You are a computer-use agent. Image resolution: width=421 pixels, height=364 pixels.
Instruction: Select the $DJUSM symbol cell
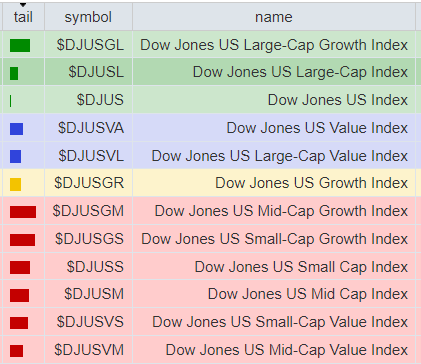(x=88, y=294)
